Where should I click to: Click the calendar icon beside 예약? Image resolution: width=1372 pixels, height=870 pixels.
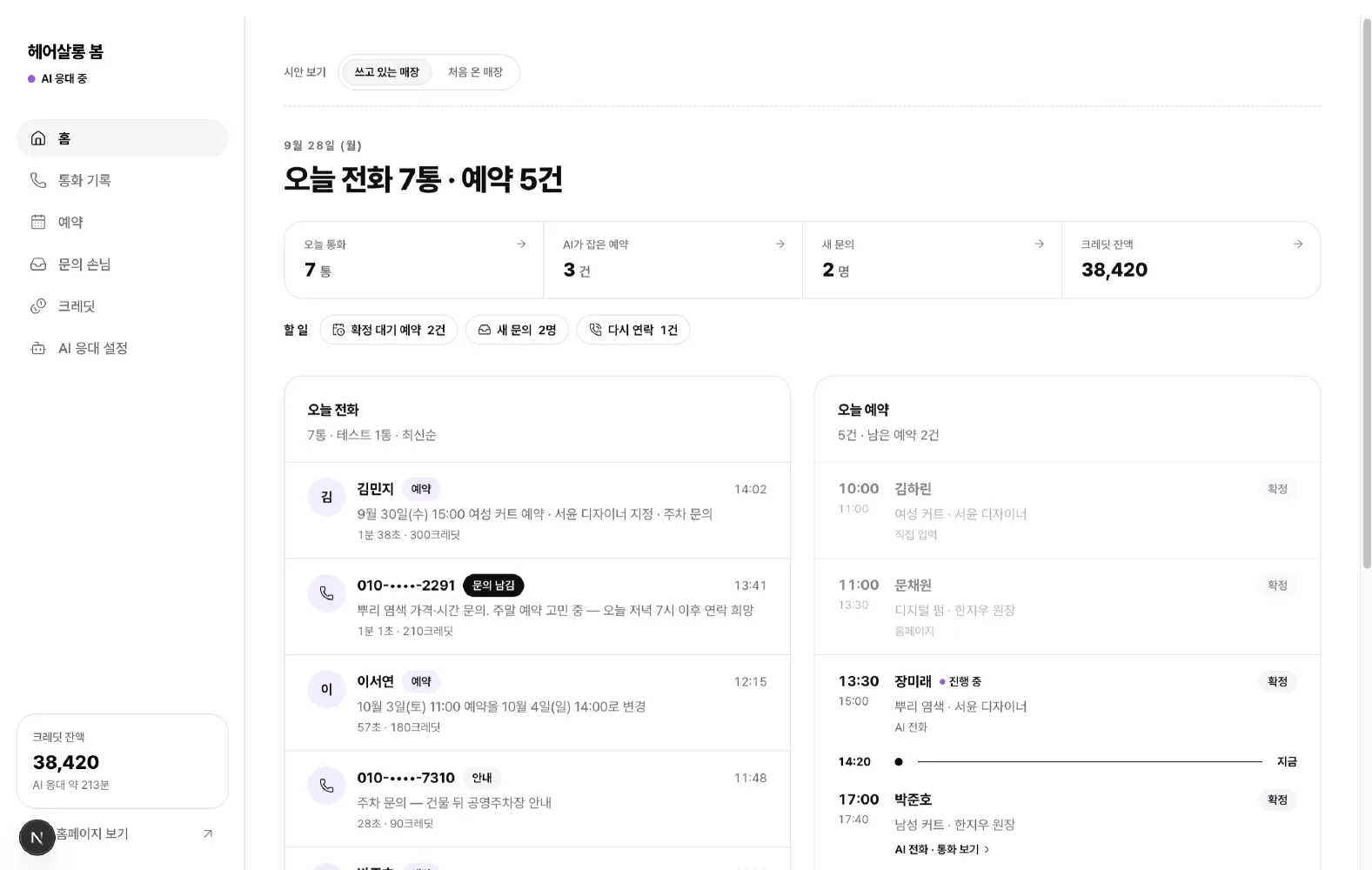pos(38,222)
